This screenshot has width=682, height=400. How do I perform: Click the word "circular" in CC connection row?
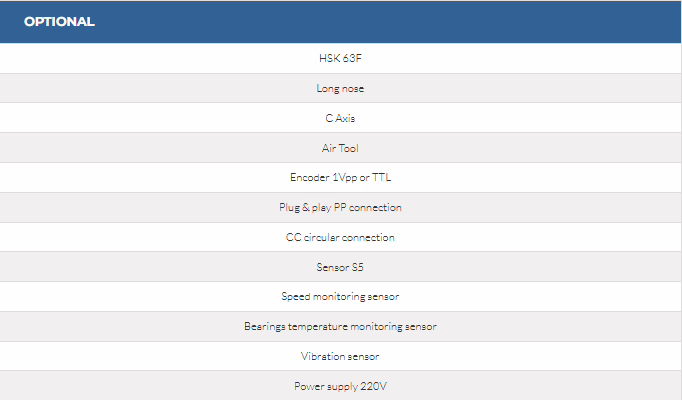323,237
